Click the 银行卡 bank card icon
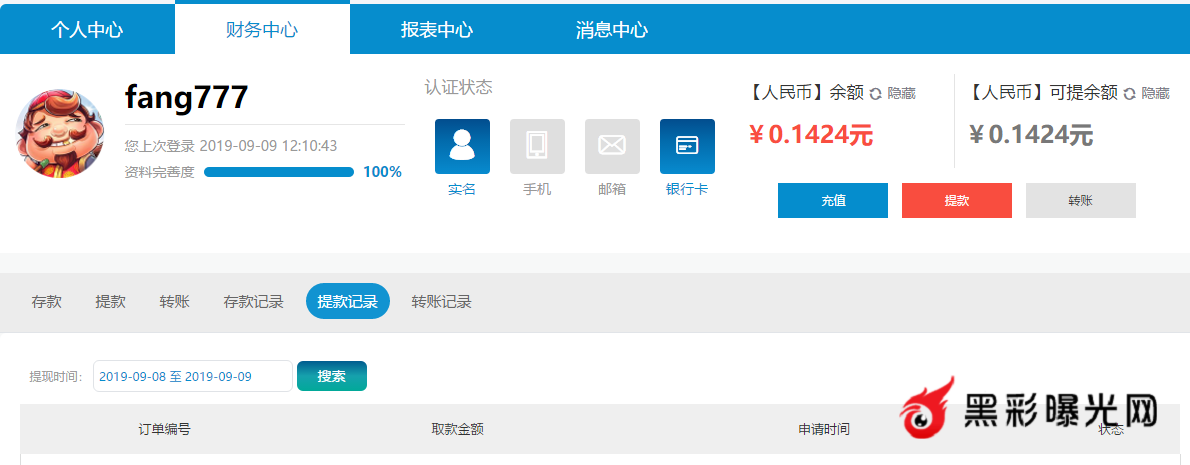Screen dimensions: 1190x465 pyautogui.click(x=687, y=146)
